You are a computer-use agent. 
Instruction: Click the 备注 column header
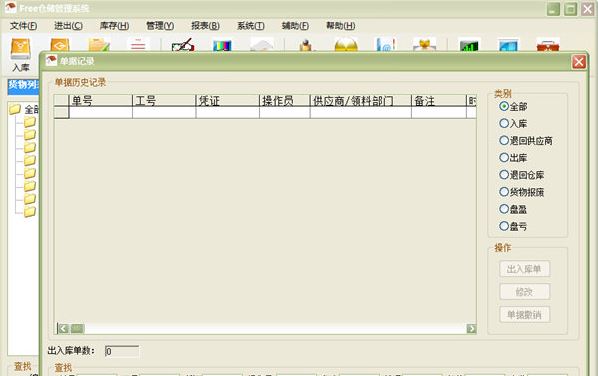[x=439, y=101]
